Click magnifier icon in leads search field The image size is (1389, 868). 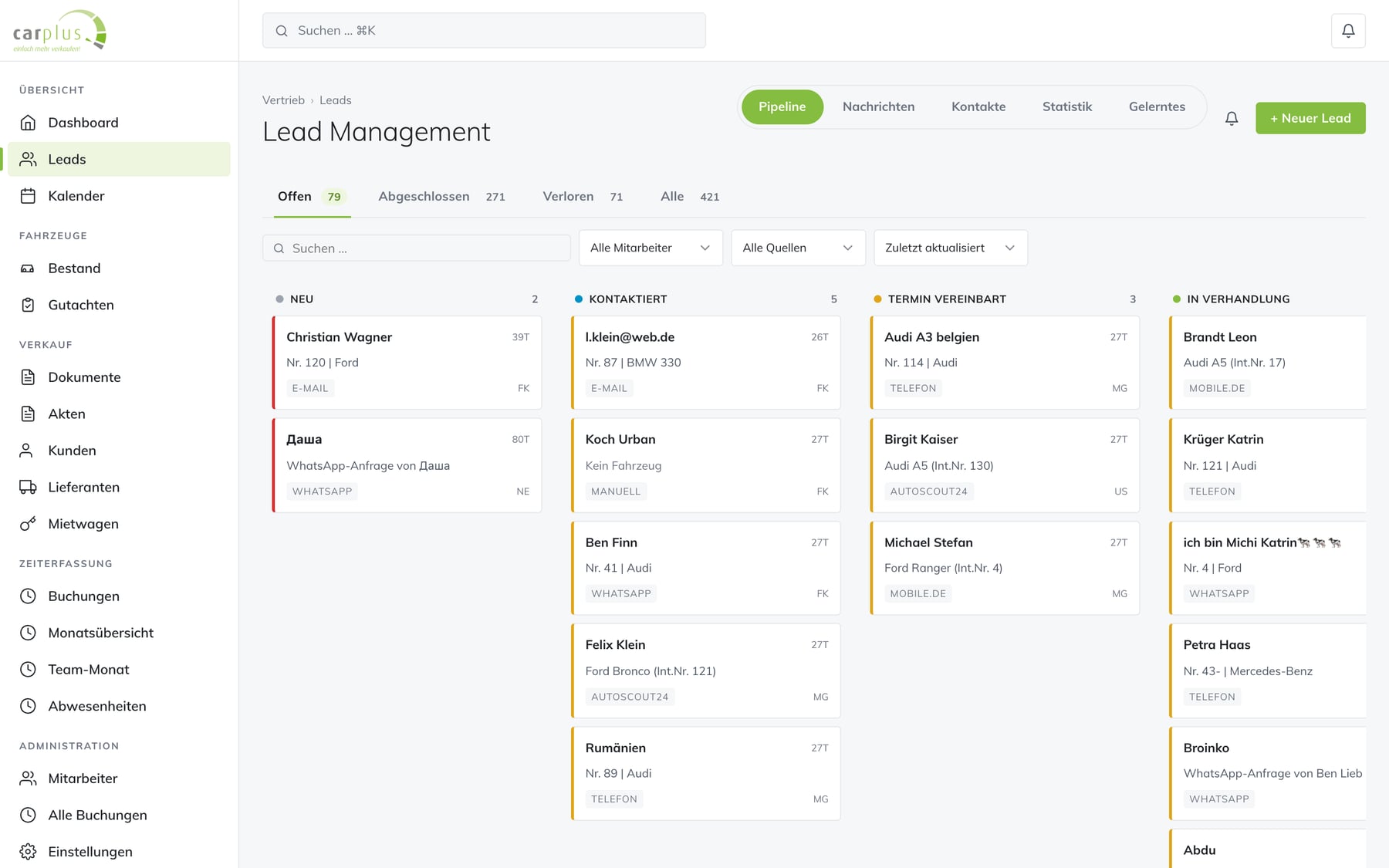coord(279,248)
